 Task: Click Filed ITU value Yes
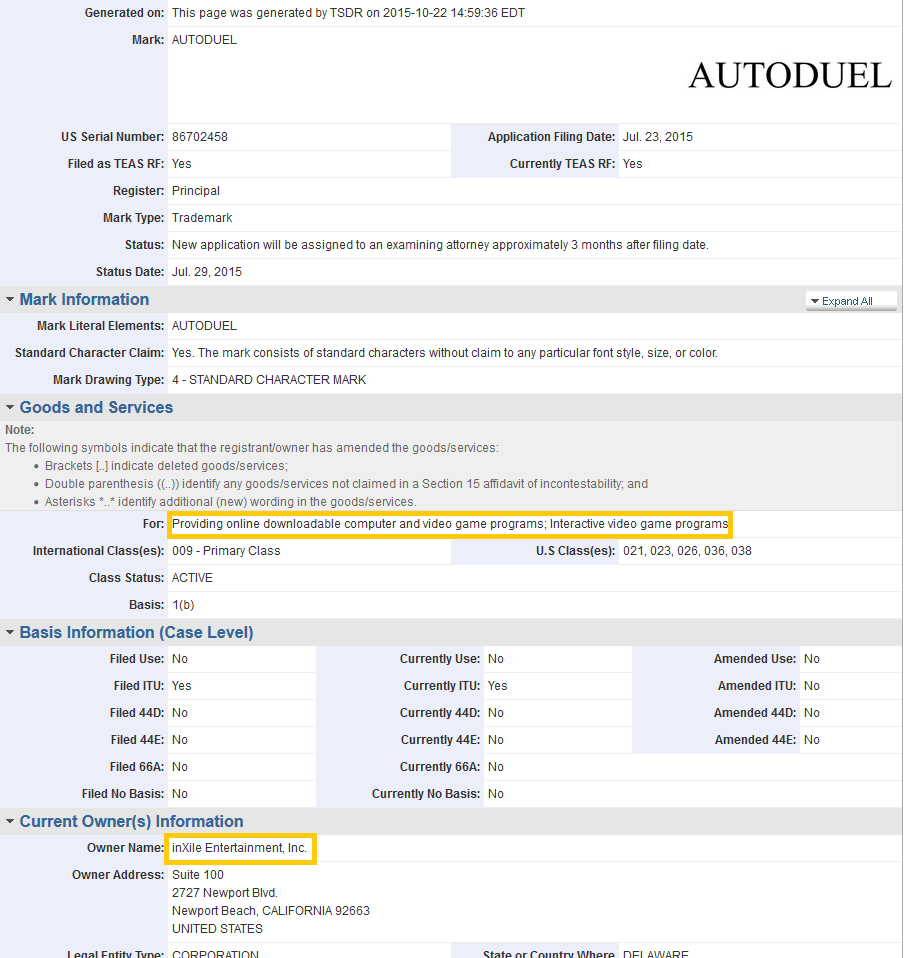(x=181, y=686)
